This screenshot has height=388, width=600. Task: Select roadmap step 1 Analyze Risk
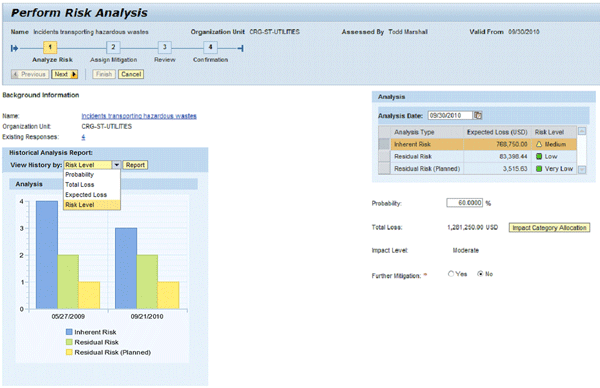(50, 47)
